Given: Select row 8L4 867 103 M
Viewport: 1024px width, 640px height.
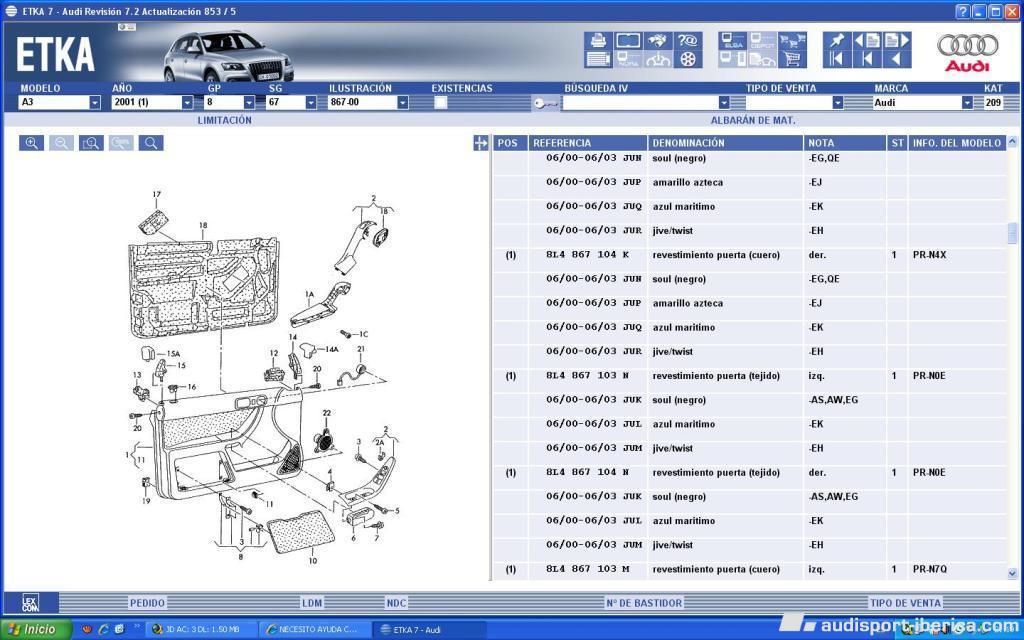Looking at the screenshot, I should 750,569.
